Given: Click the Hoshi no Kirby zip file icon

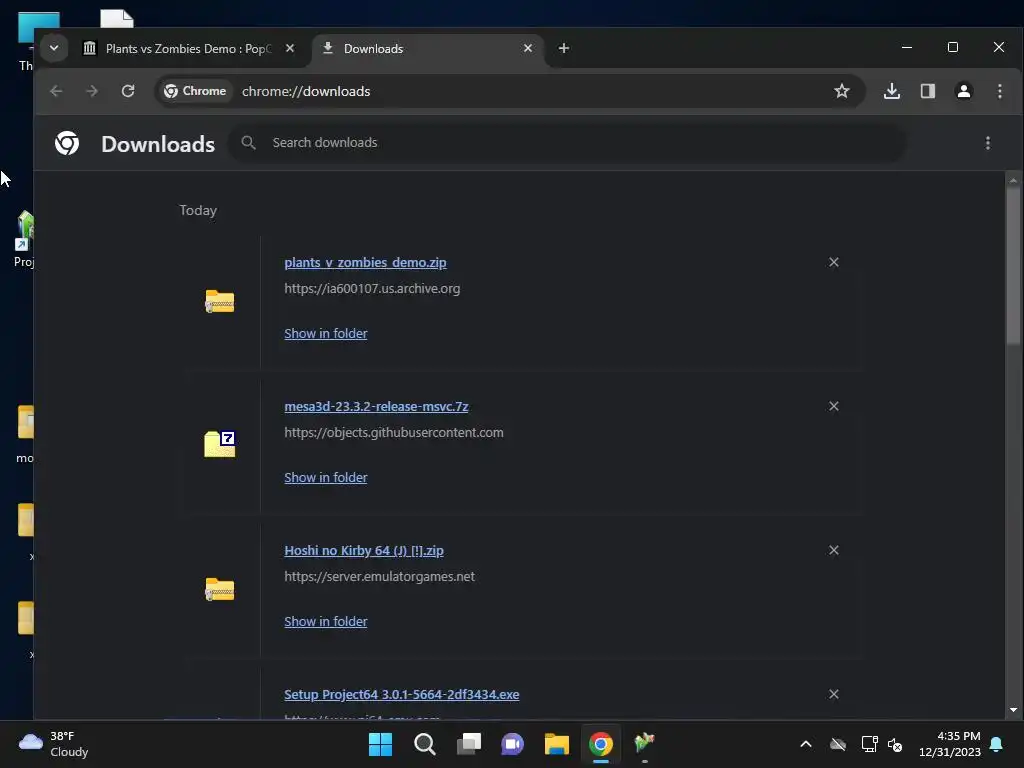Looking at the screenshot, I should click(219, 590).
